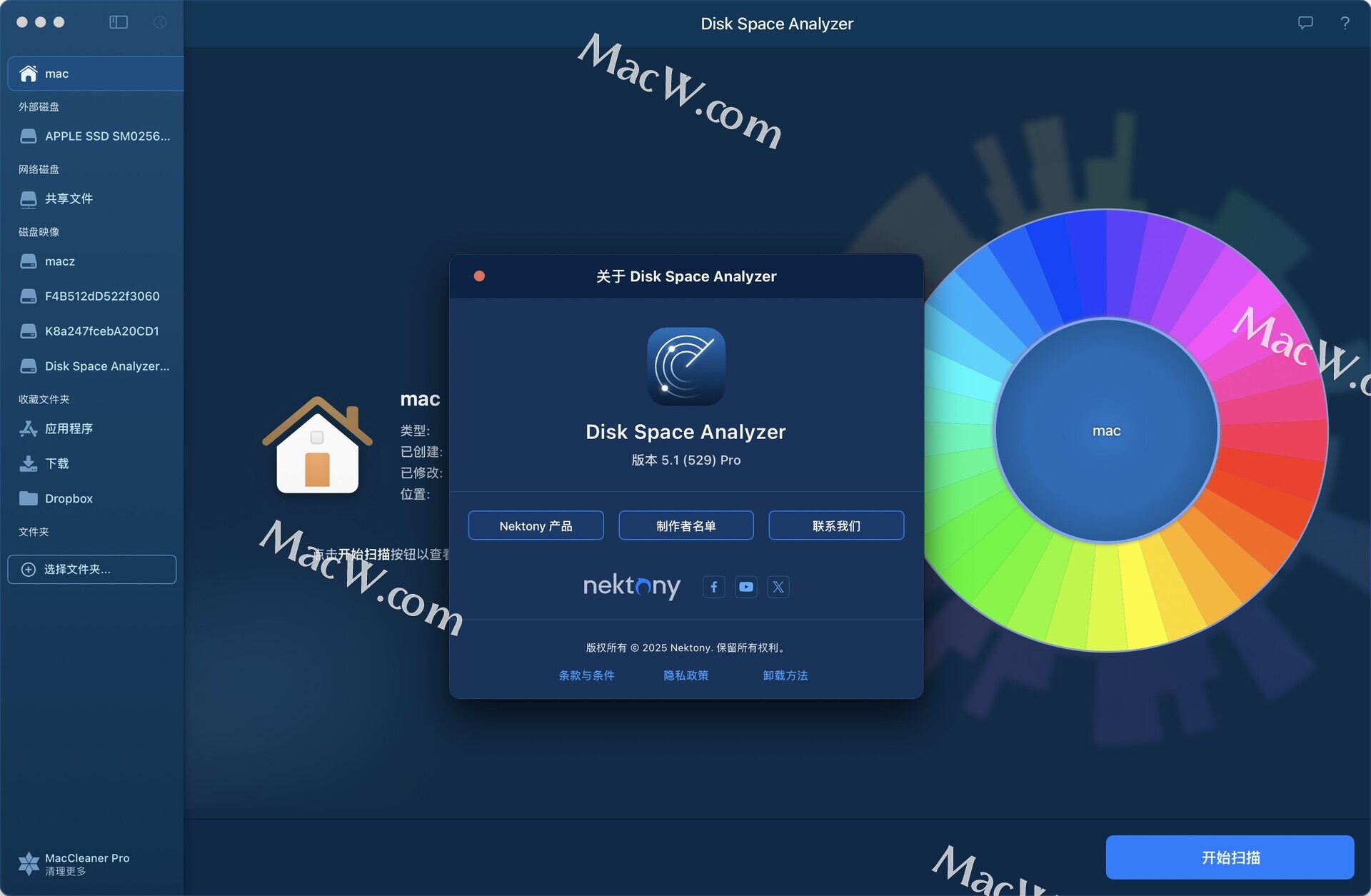1371x896 pixels.
Task: Click the download arrow icon beside 下载
Action: (x=29, y=463)
